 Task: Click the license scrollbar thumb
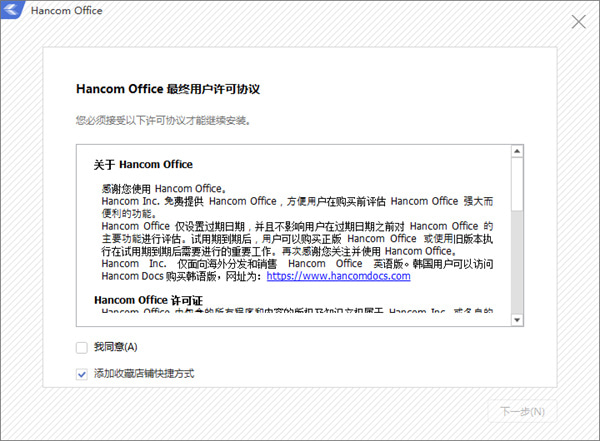pyautogui.click(x=517, y=184)
